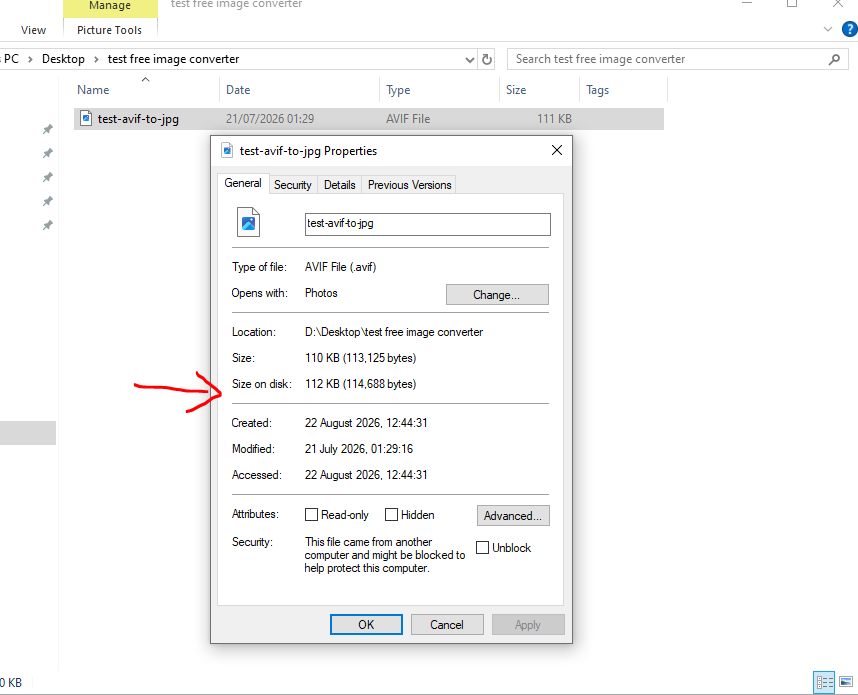Click the Change... button
The image size is (858, 695).
point(497,294)
